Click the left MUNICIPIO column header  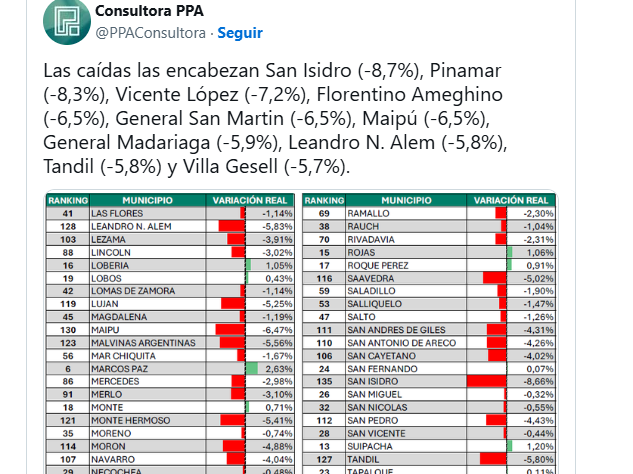point(147,200)
